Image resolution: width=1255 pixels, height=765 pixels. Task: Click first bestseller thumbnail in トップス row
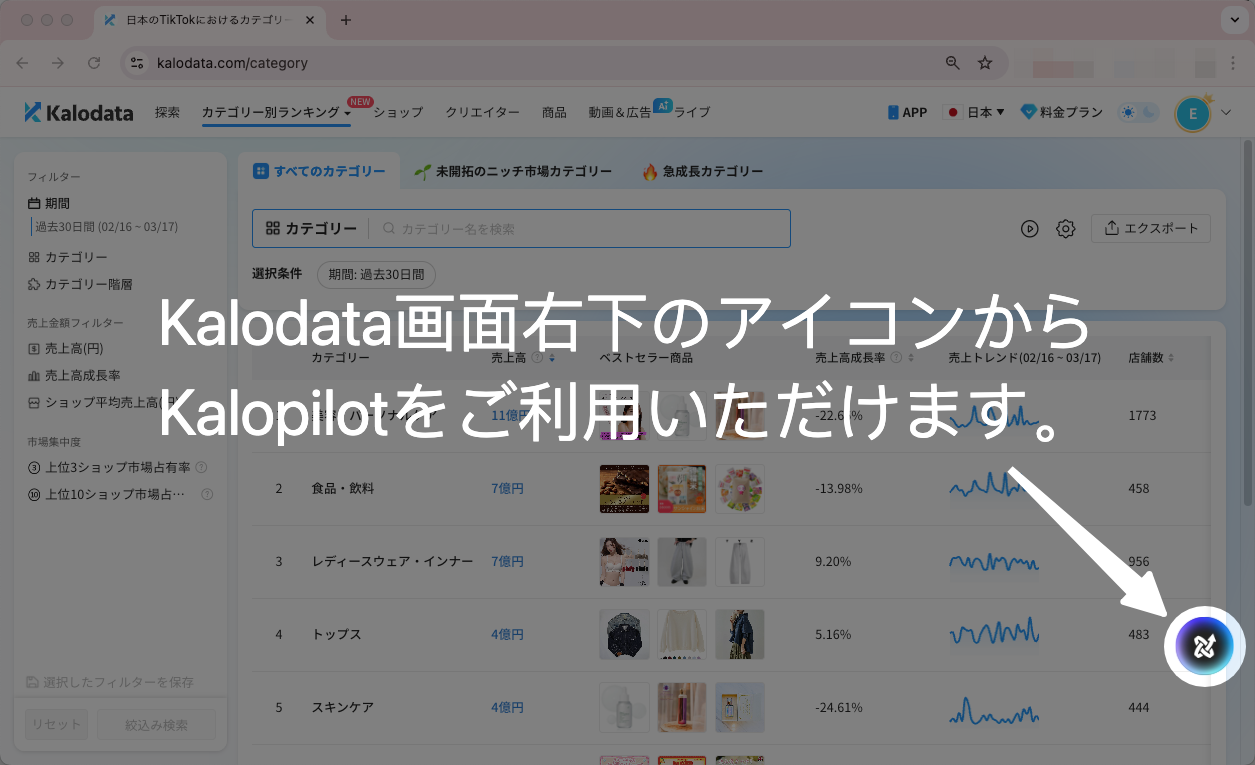pos(624,635)
